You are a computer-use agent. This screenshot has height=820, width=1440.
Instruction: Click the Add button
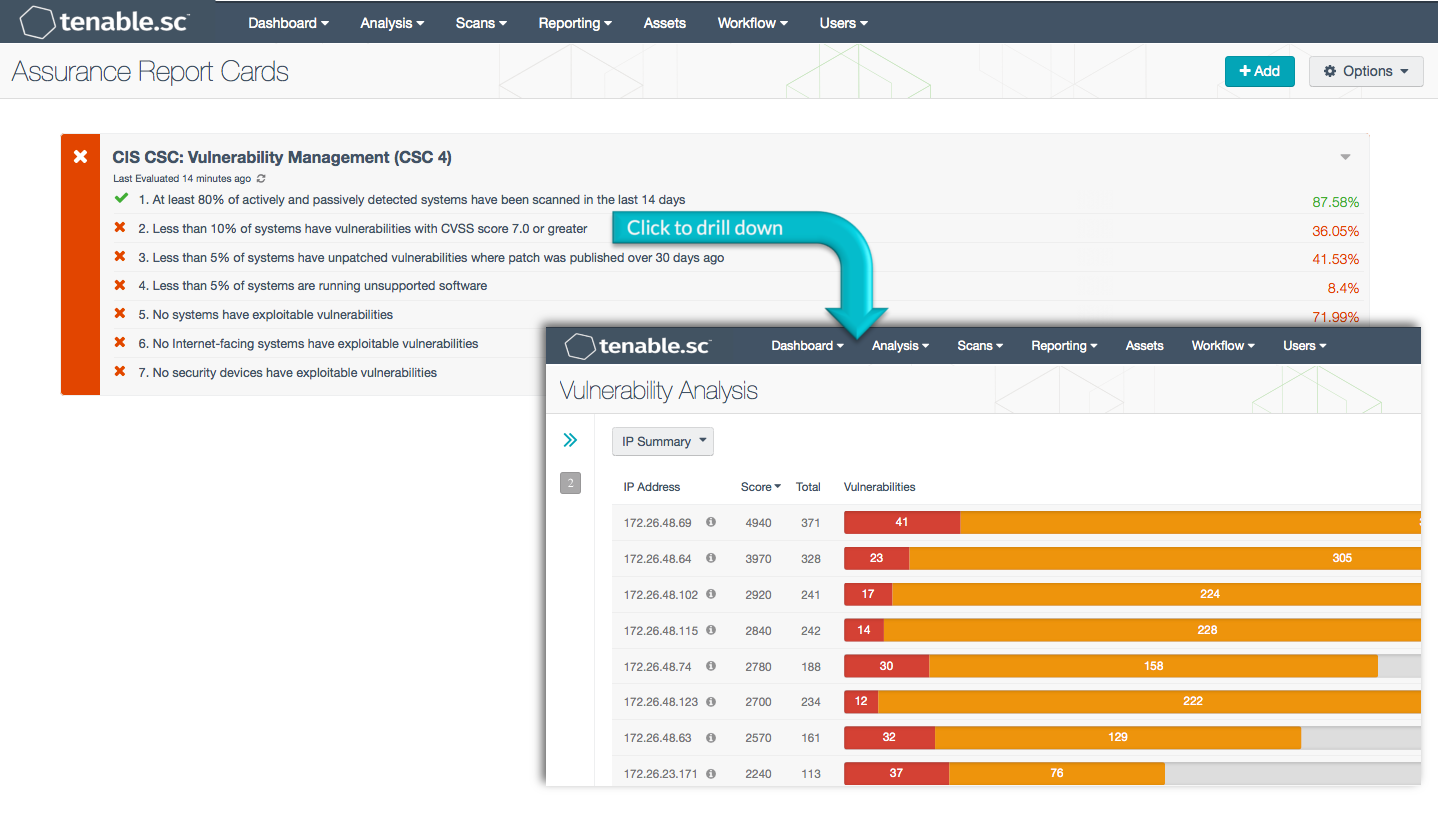tap(1260, 71)
